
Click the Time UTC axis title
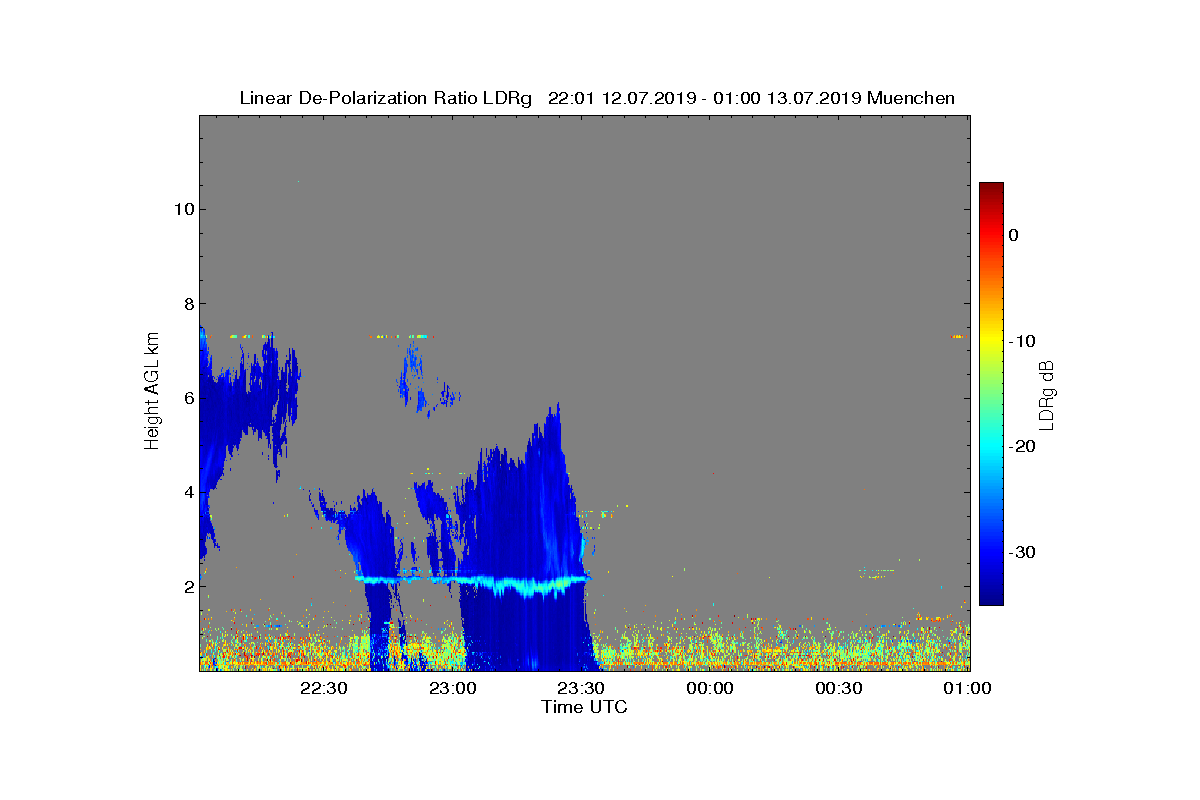tap(585, 707)
